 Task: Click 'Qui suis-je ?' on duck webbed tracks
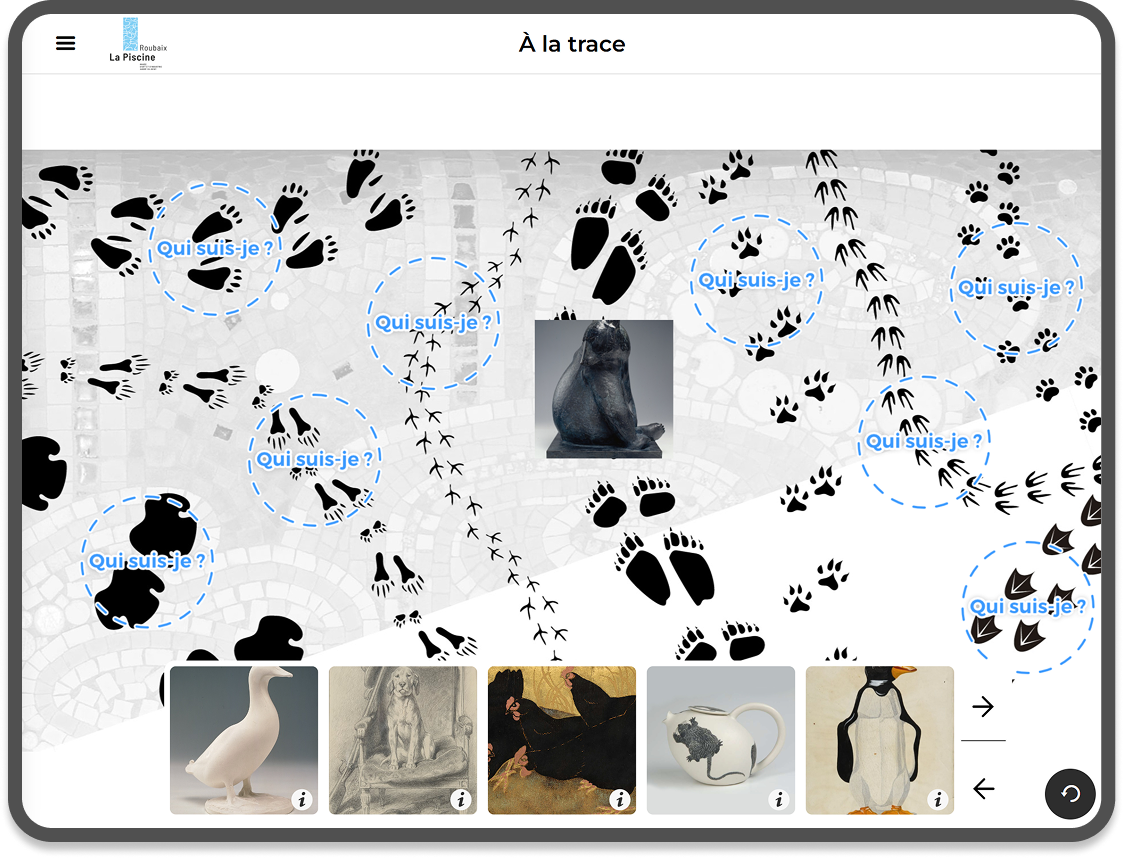(1027, 606)
